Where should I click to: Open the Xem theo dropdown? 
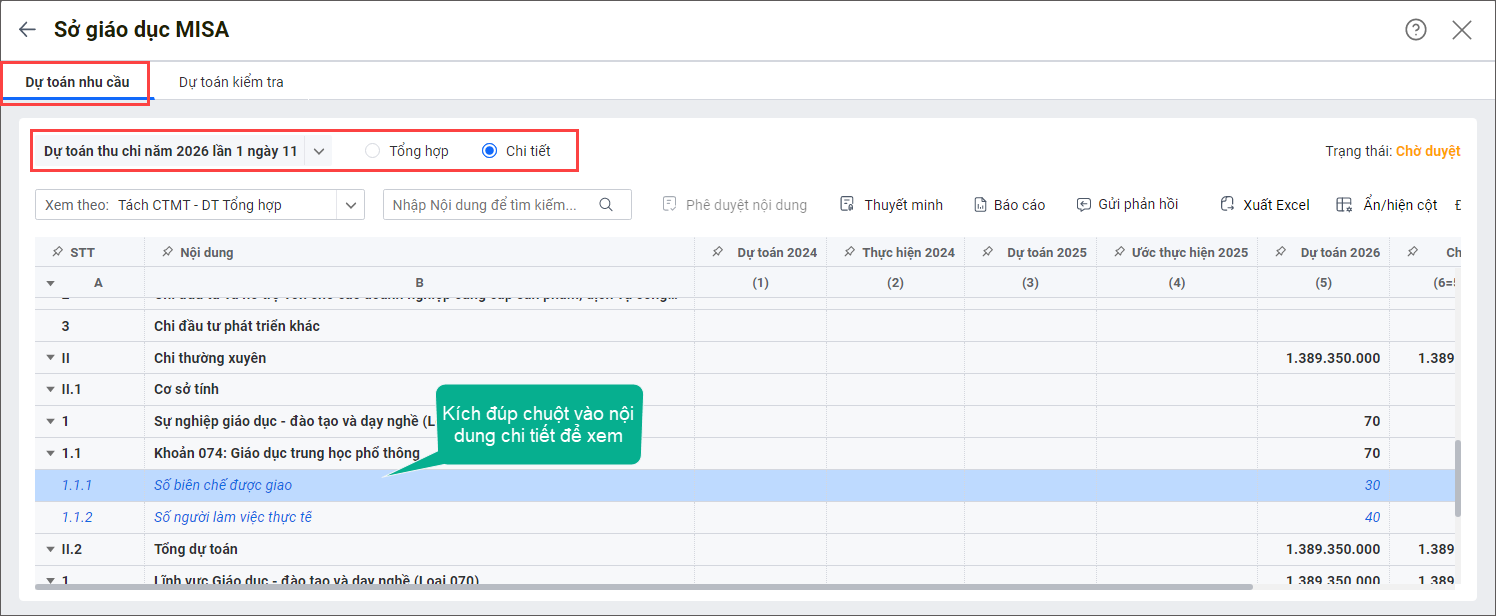pyautogui.click(x=350, y=204)
